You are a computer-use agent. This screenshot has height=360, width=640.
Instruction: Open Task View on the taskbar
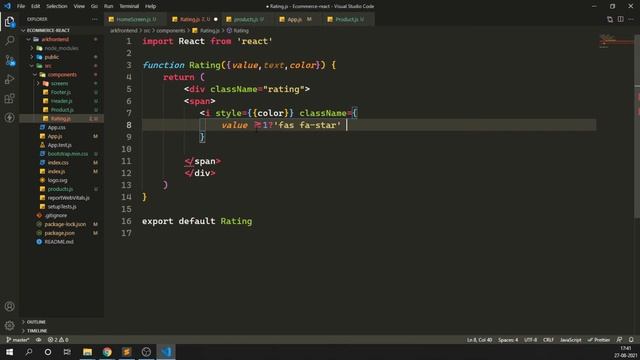[67, 352]
